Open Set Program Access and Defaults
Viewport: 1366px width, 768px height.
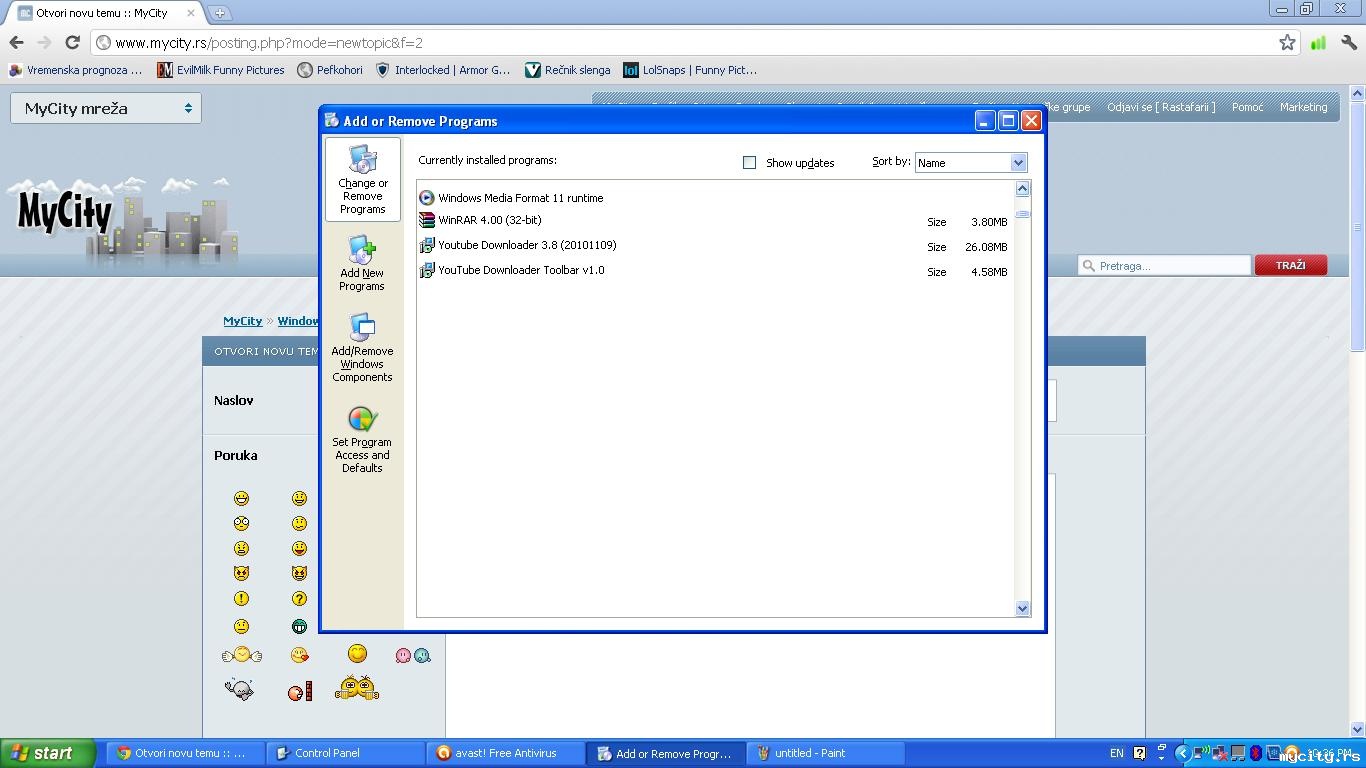pyautogui.click(x=362, y=439)
